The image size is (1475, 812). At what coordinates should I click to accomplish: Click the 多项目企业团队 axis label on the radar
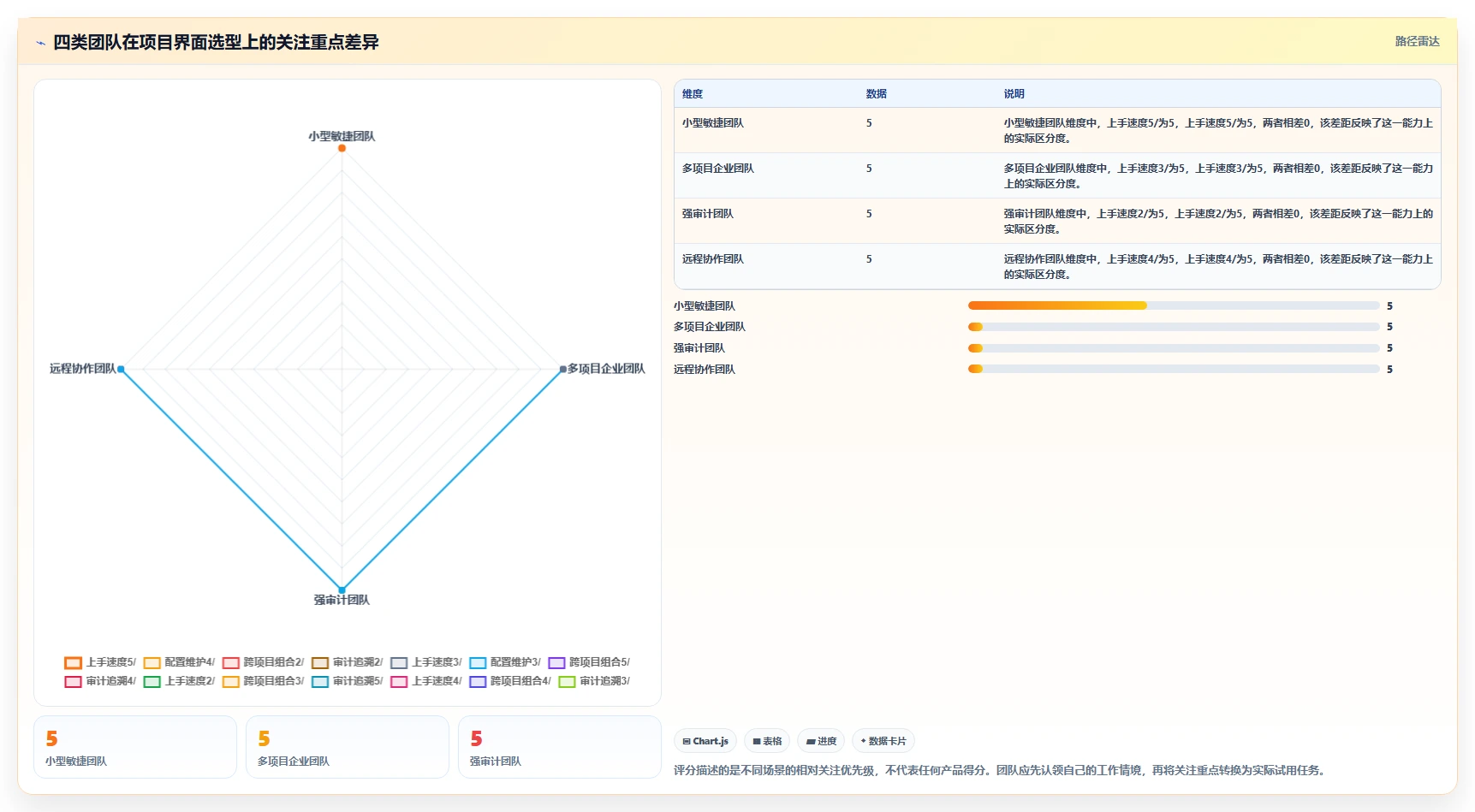click(x=606, y=369)
